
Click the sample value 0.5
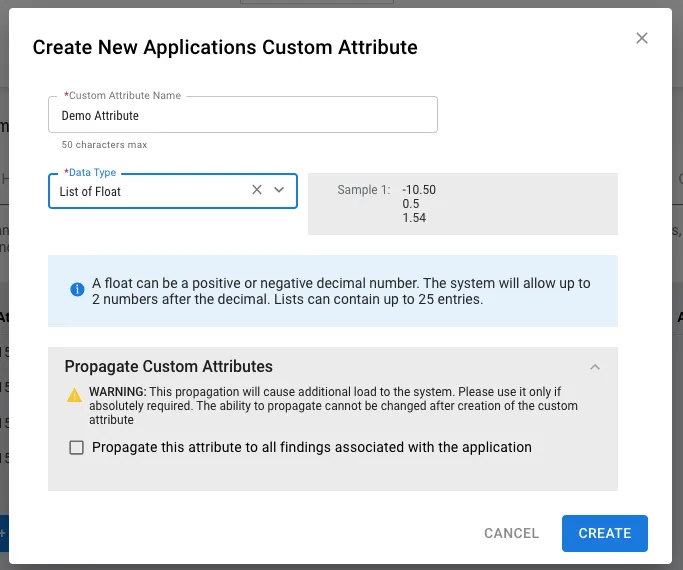pos(410,204)
